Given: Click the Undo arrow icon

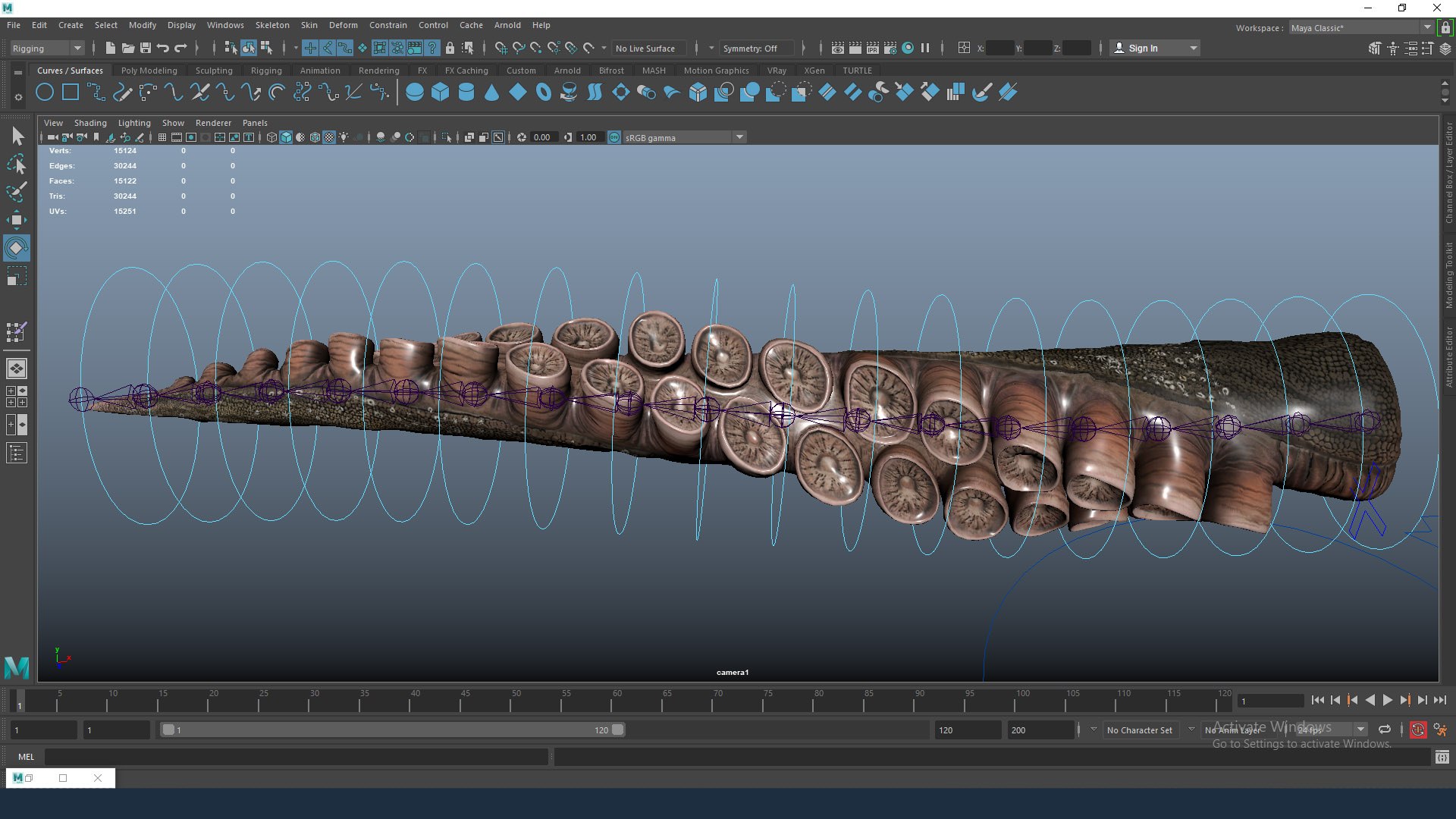Looking at the screenshot, I should (163, 48).
